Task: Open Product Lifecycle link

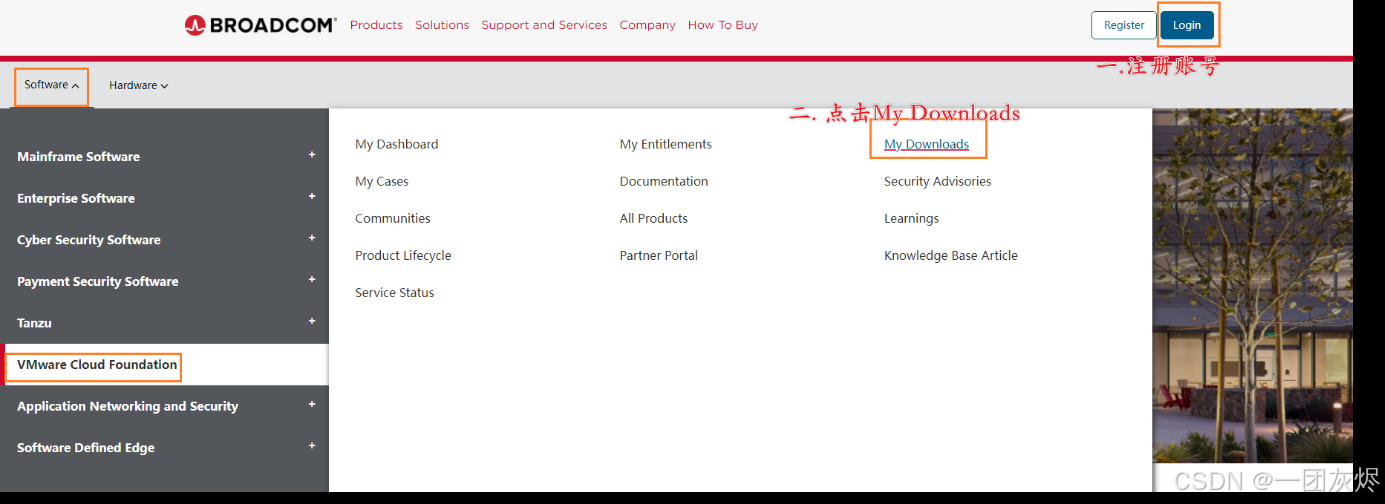Action: (x=403, y=255)
